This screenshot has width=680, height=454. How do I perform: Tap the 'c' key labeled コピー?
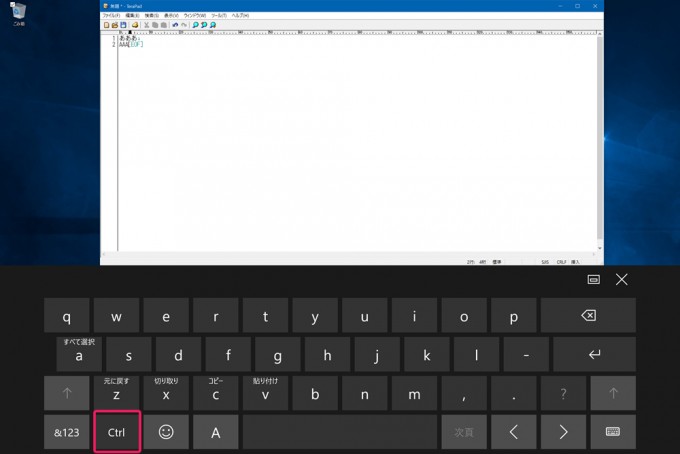216,393
